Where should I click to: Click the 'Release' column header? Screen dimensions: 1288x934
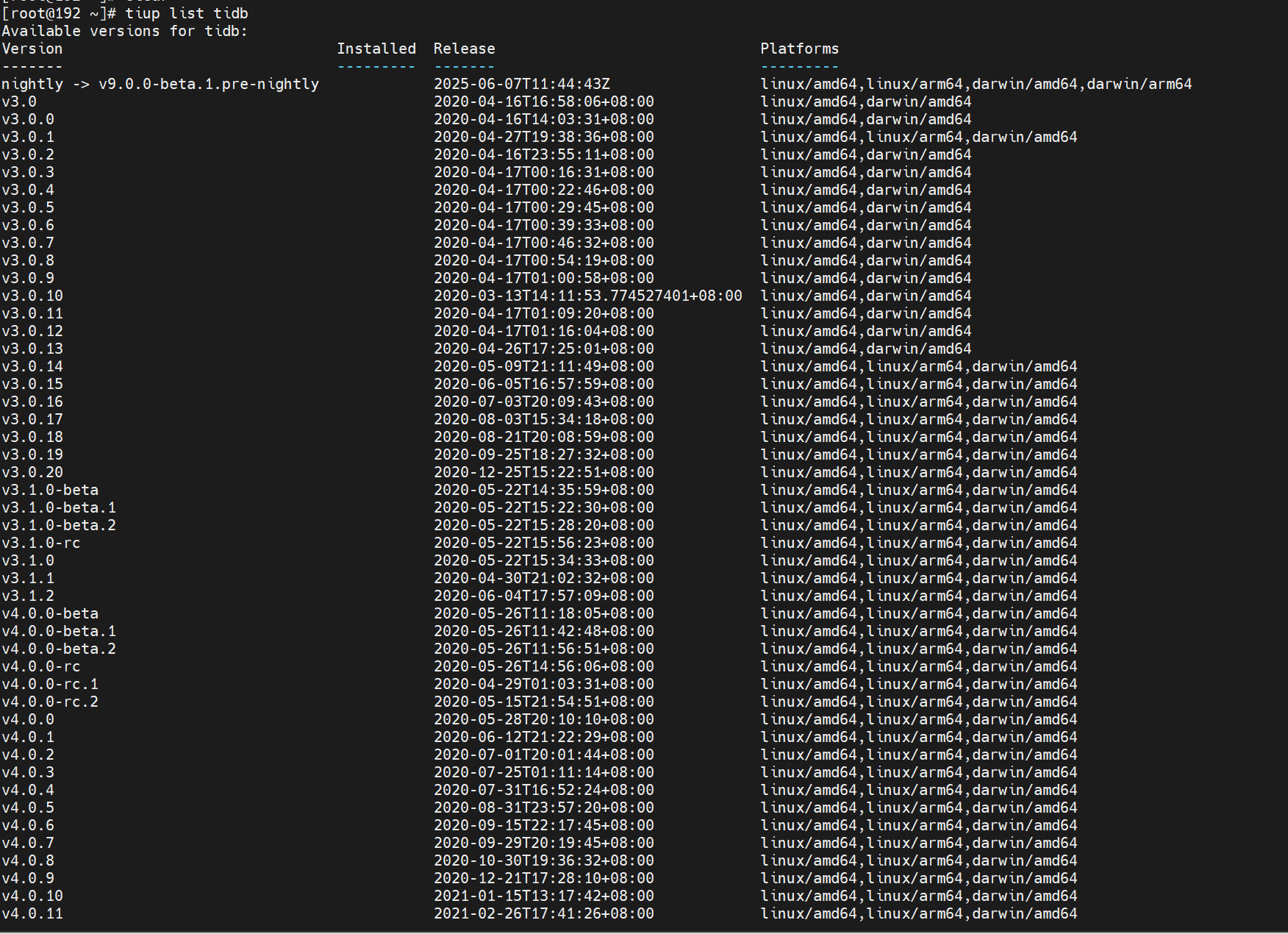click(x=465, y=49)
